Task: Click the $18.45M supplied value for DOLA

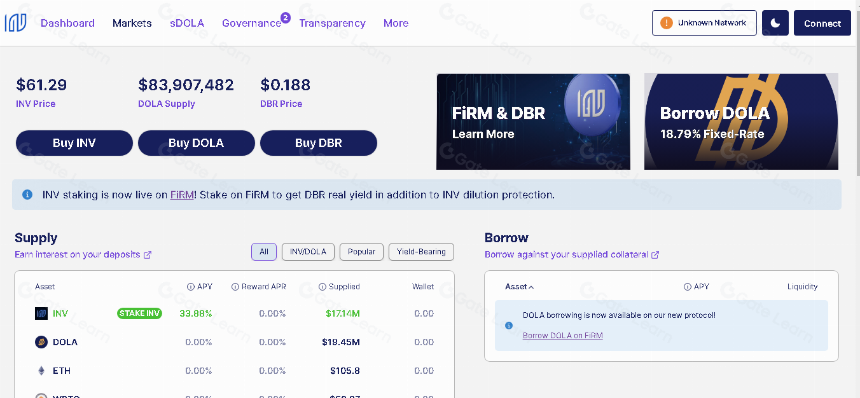Action: click(x=341, y=342)
